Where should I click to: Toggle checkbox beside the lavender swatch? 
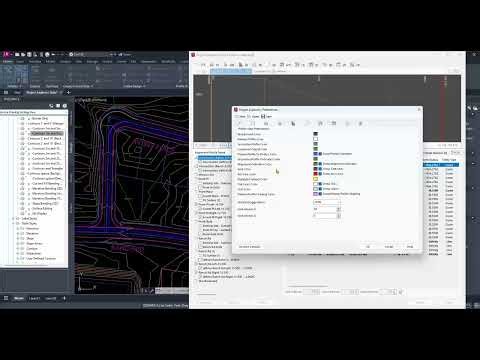tap(320, 194)
